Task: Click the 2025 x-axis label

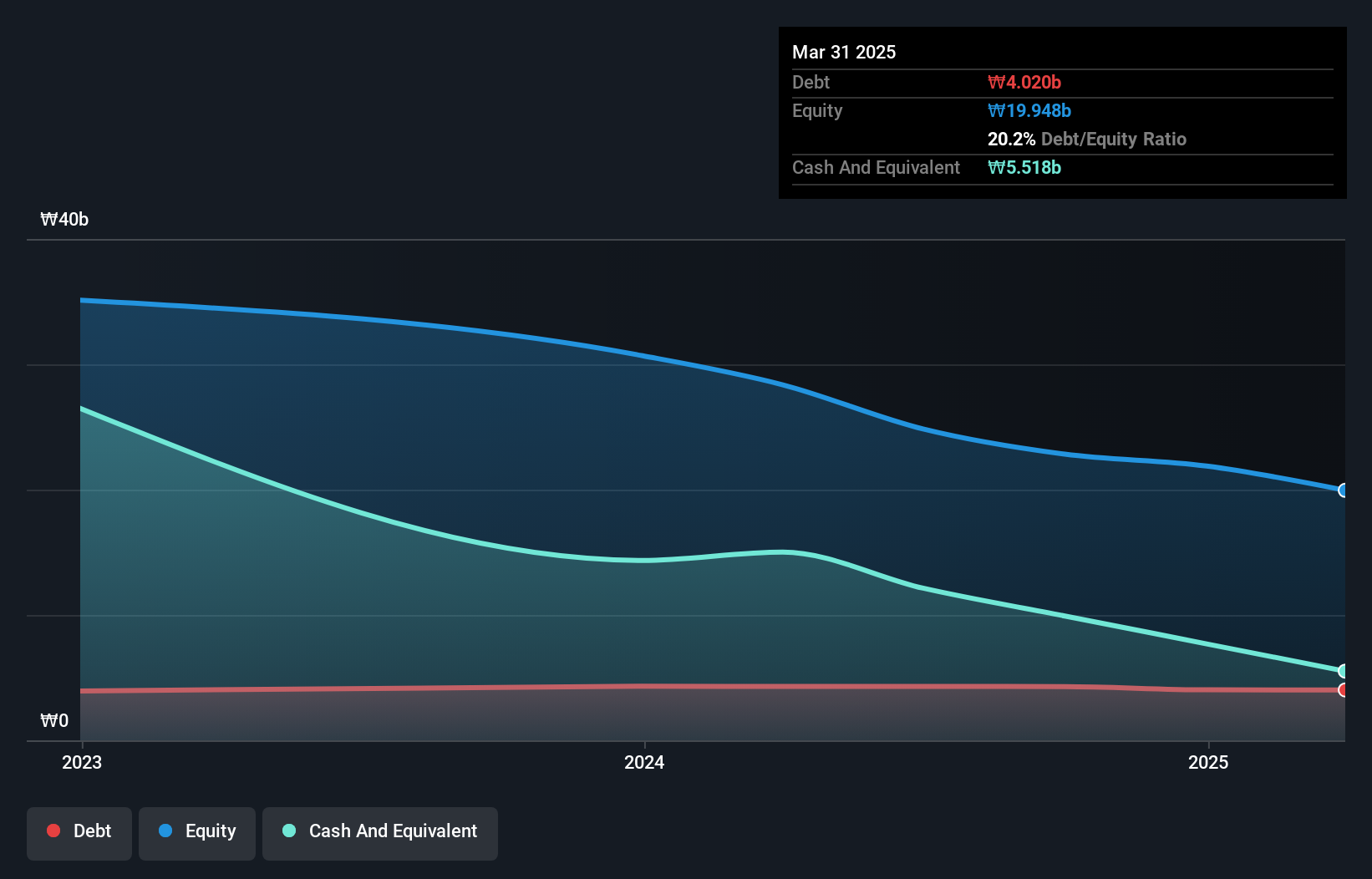Action: (x=1208, y=762)
